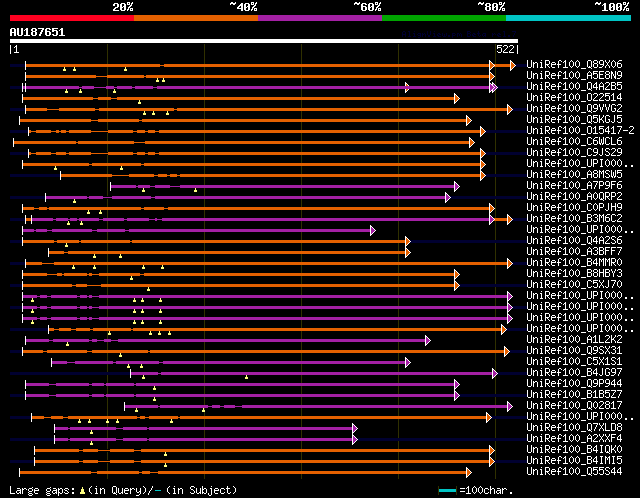Open the UniRef100_Q89X06 subject label

(x=574, y=64)
